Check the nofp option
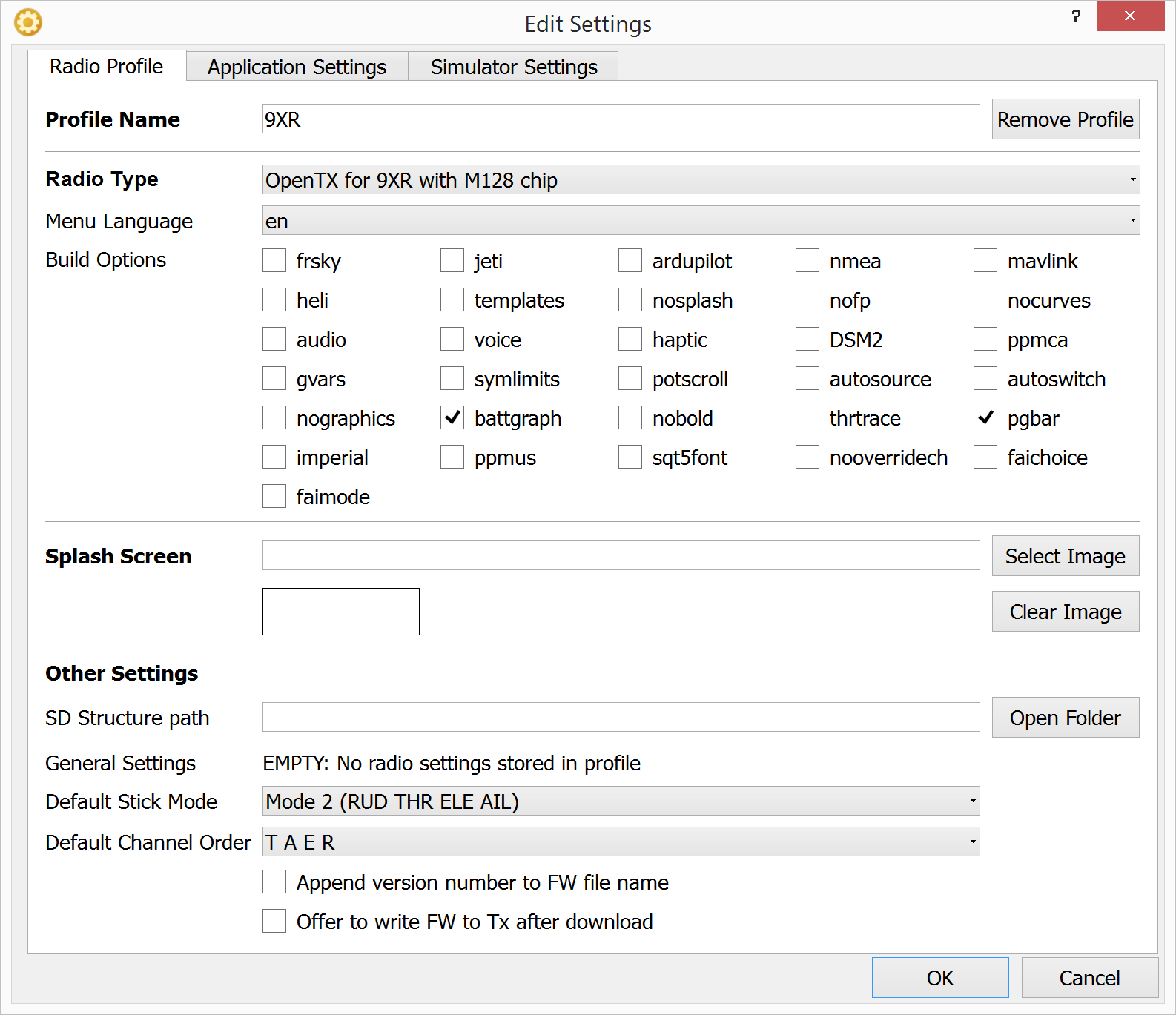Viewport: 1176px width, 1015px height. point(807,300)
